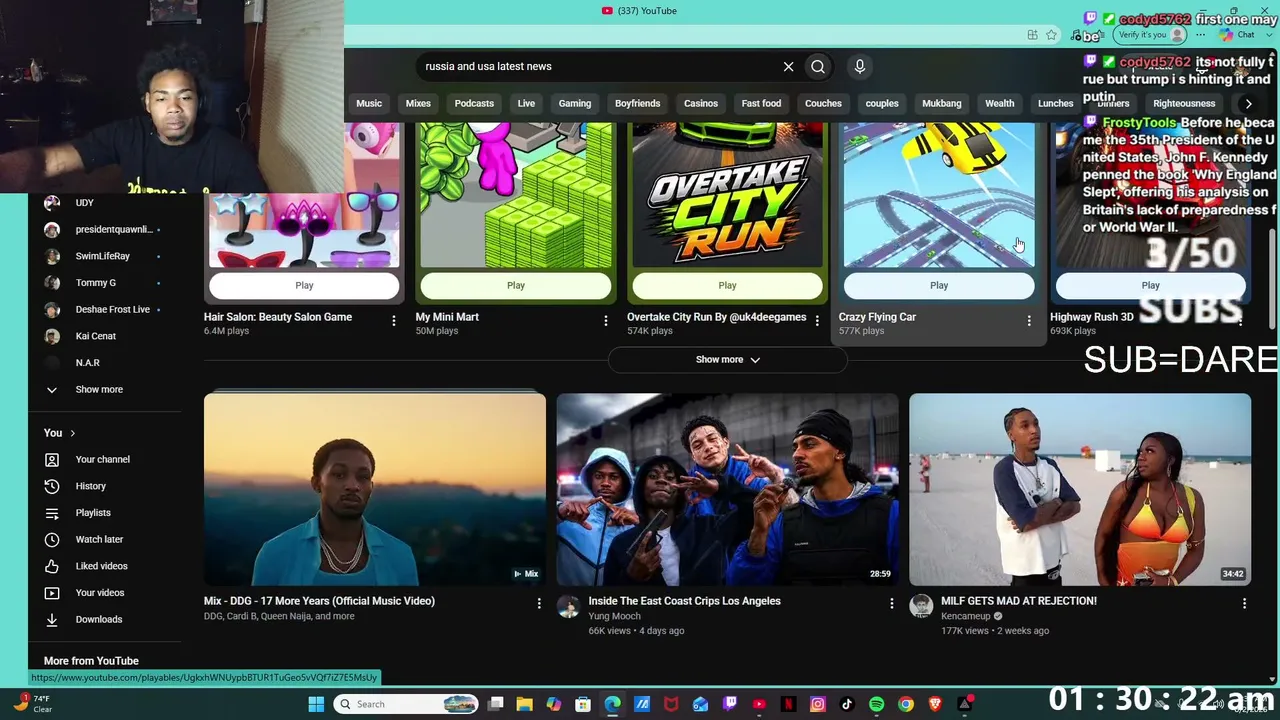1280x720 pixels.
Task: Open Downloads in the sidebar
Action: click(98, 620)
